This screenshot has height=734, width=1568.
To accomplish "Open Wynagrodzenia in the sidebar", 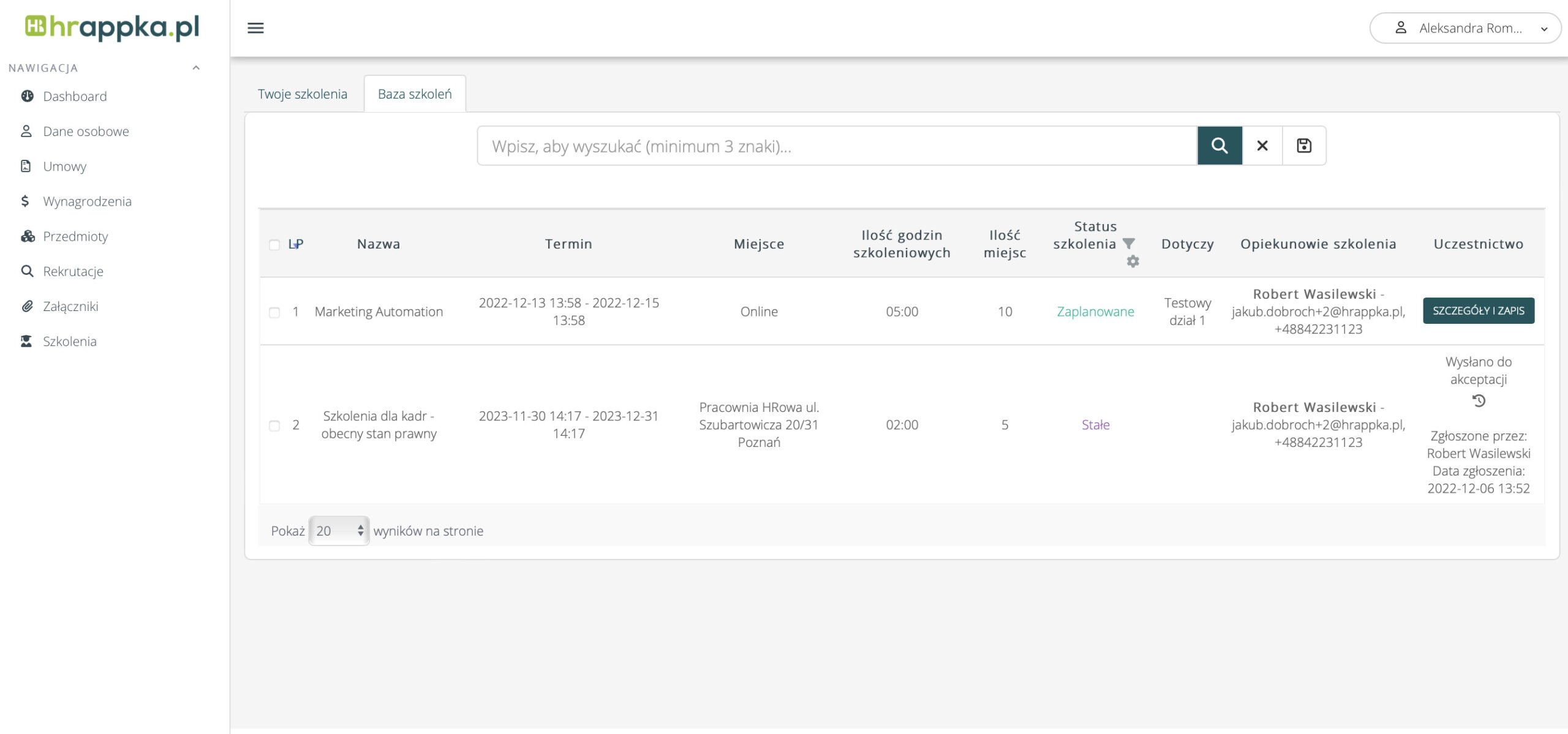I will [x=87, y=201].
